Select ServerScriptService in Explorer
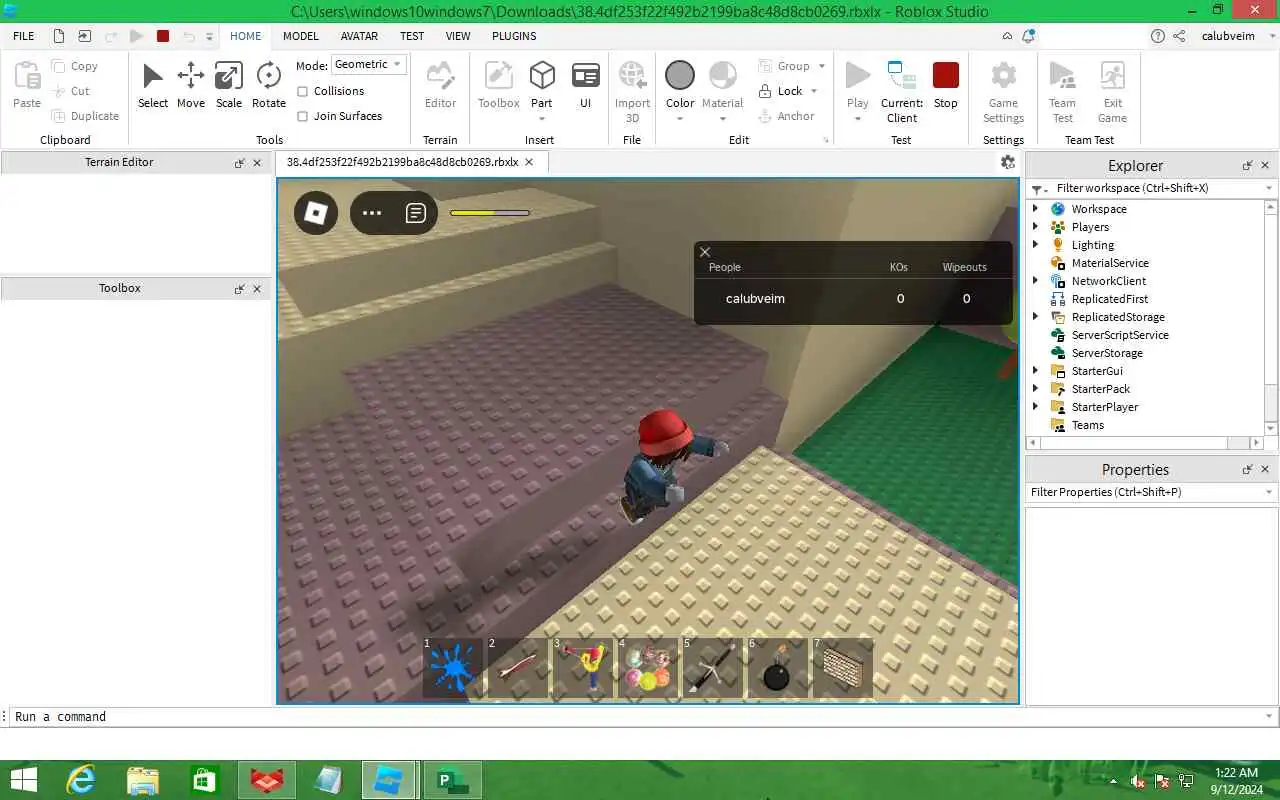Viewport: 1280px width, 800px height. [1120, 335]
